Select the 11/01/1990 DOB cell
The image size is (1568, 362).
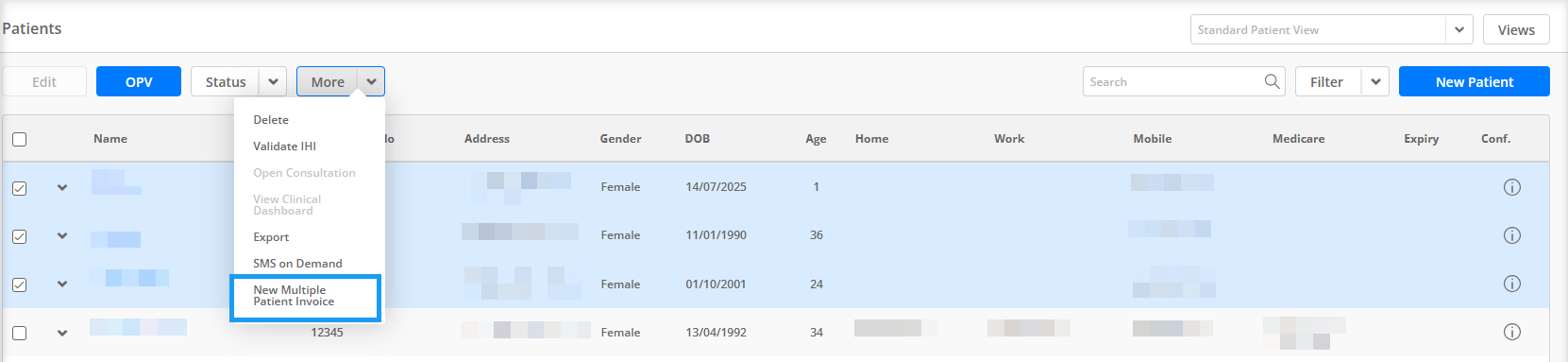[x=716, y=235]
